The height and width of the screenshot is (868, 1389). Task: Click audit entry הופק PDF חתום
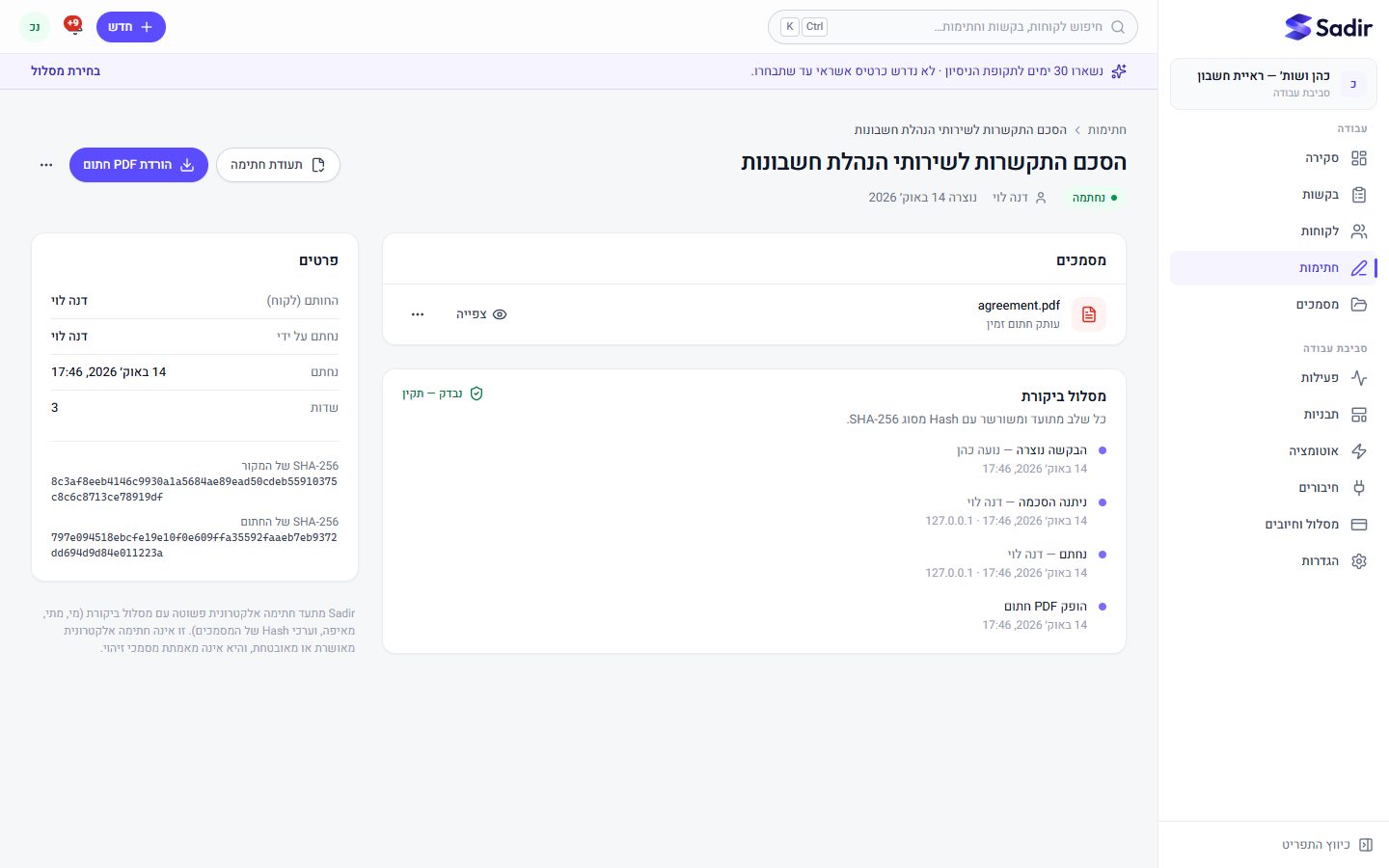click(1046, 607)
